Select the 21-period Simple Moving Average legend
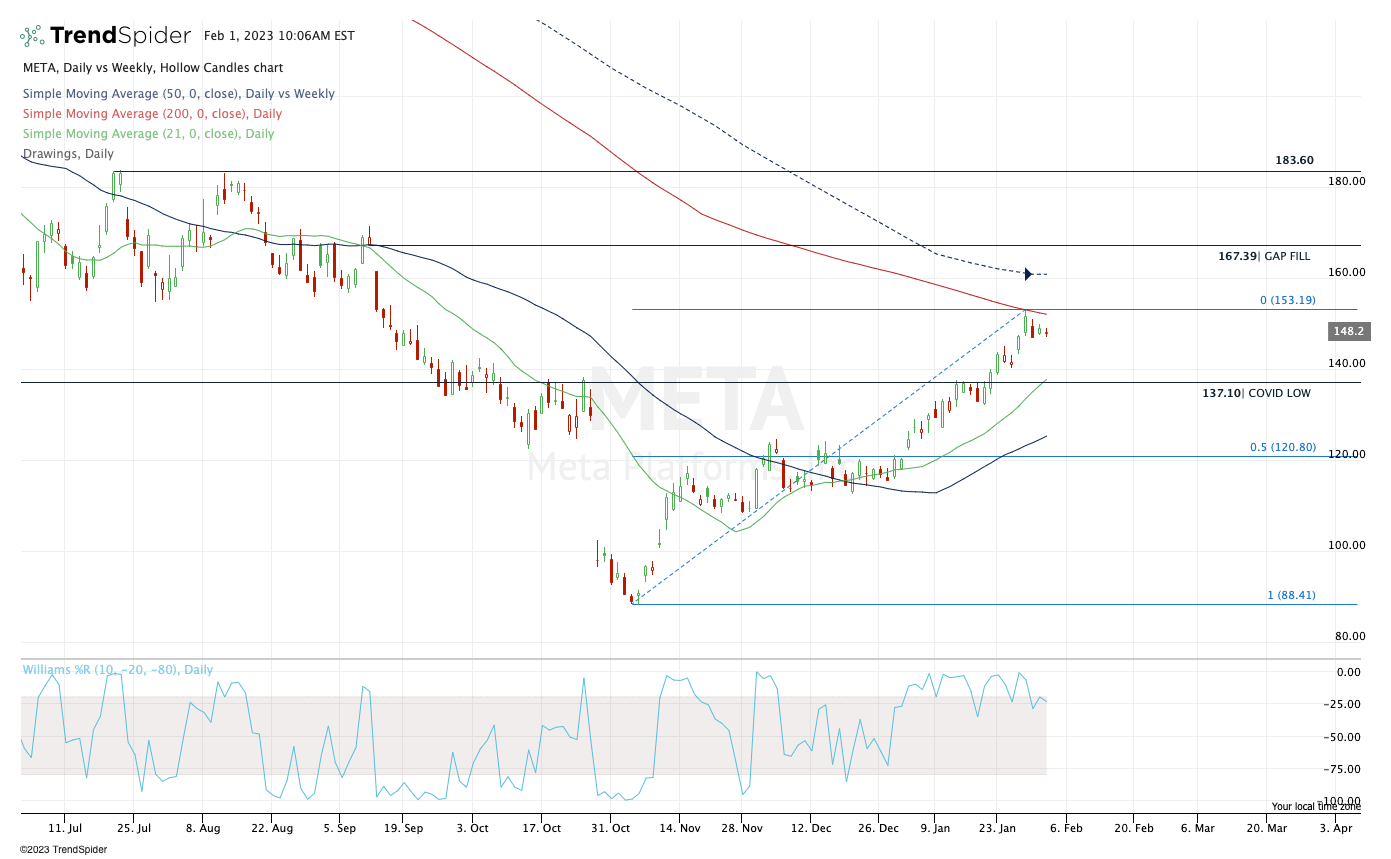The image size is (1391, 859). coord(149,134)
